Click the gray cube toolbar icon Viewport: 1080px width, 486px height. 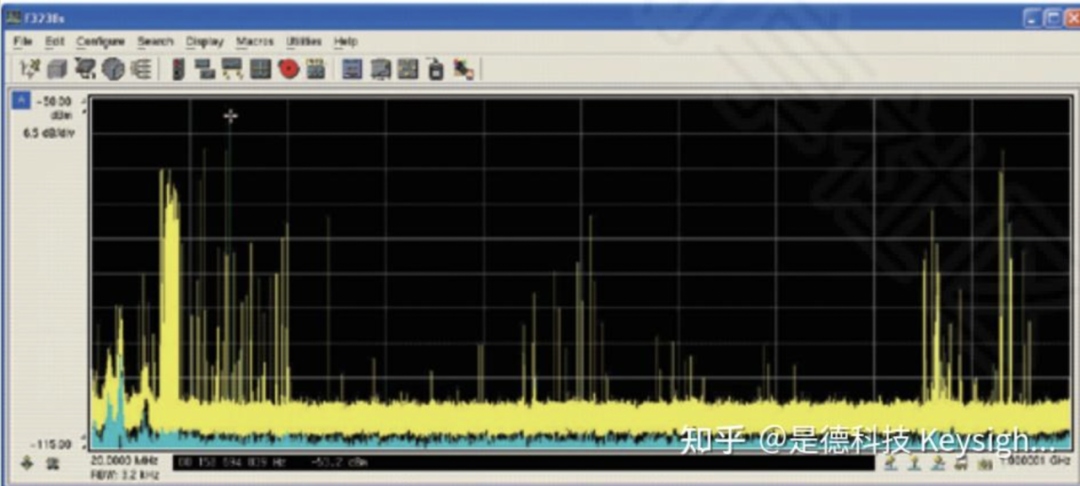(58, 69)
